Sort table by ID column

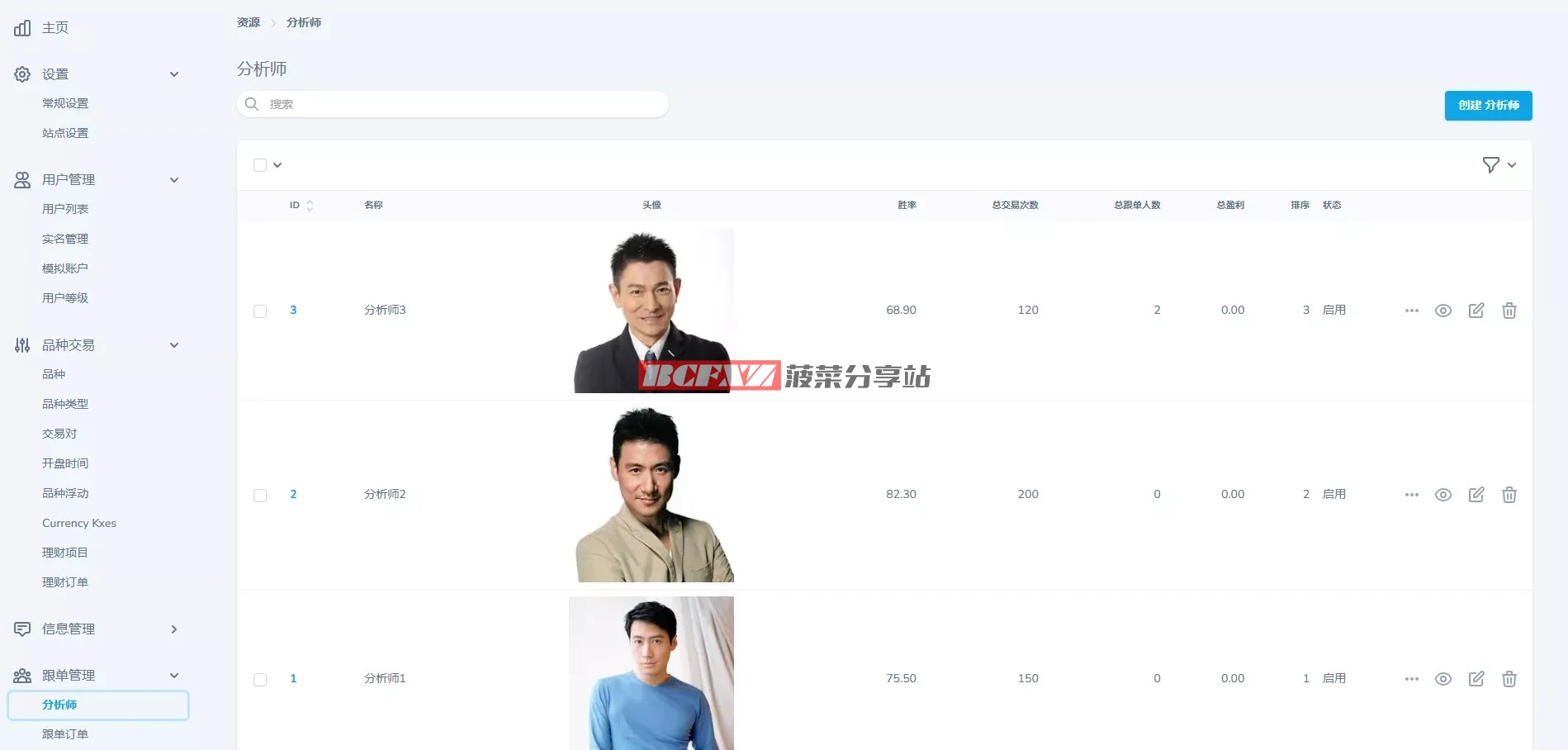[301, 205]
